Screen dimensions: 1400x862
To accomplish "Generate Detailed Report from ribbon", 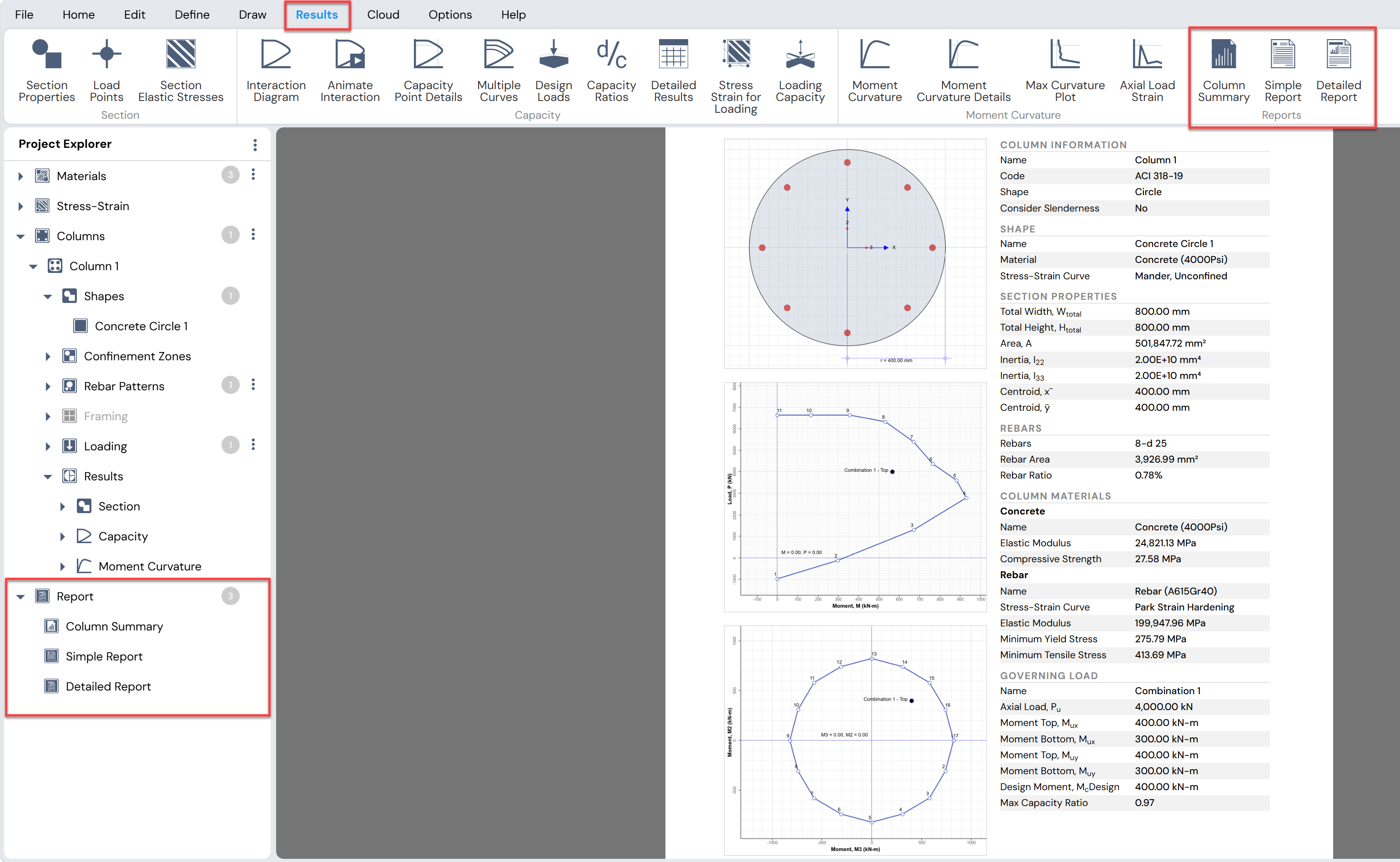I will tap(1339, 71).
